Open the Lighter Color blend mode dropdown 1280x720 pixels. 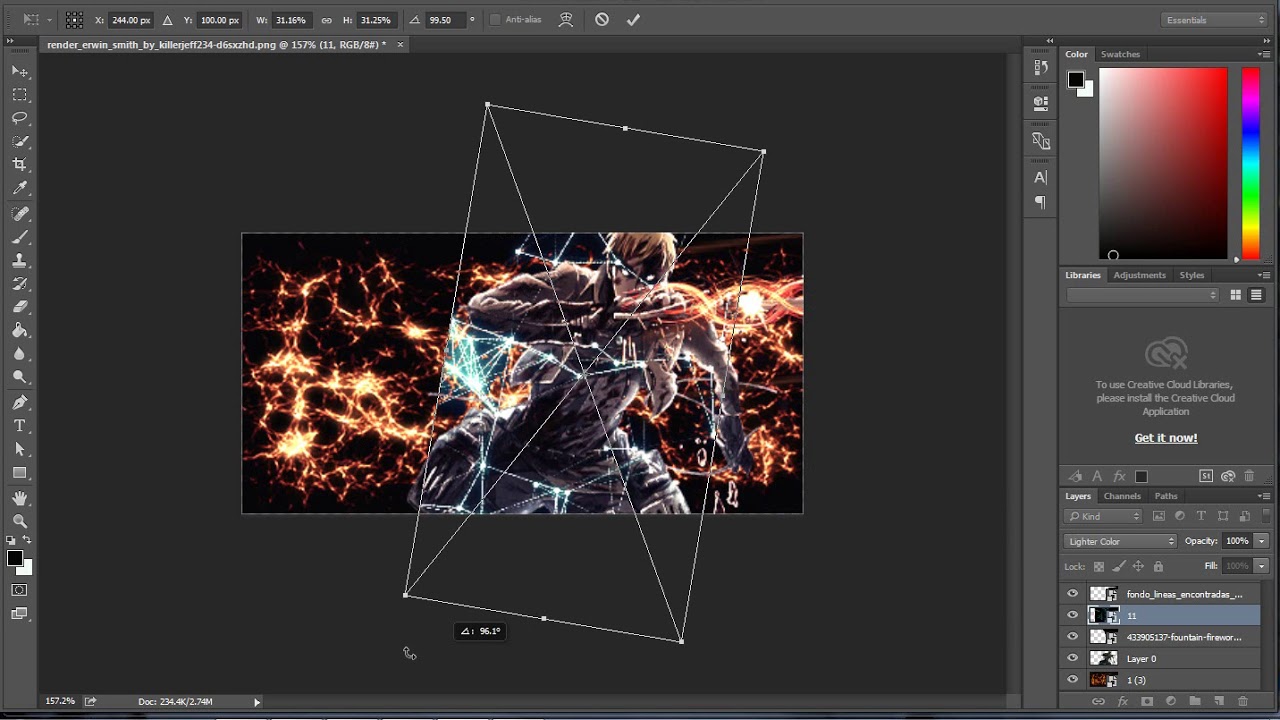(x=1120, y=541)
